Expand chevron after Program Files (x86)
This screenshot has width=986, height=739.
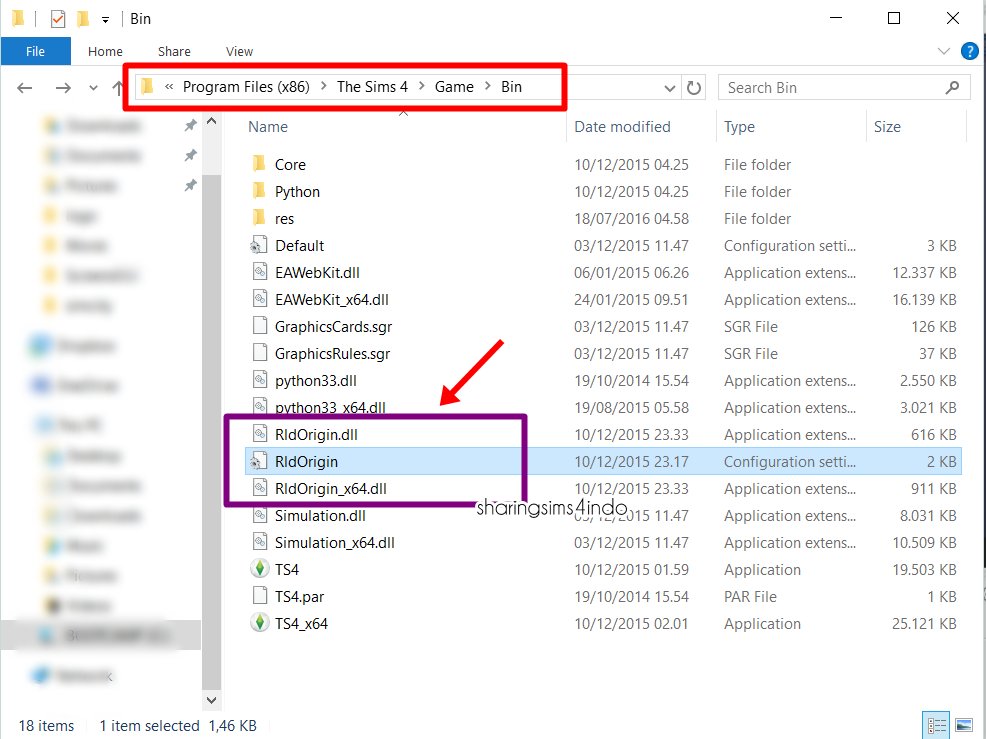coord(323,86)
